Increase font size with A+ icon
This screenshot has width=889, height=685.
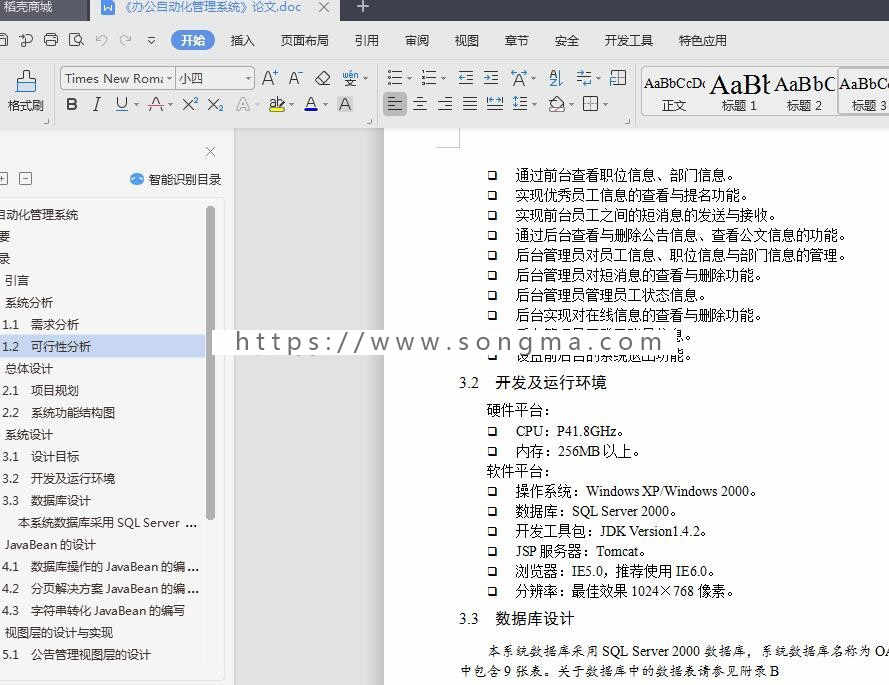coord(269,78)
